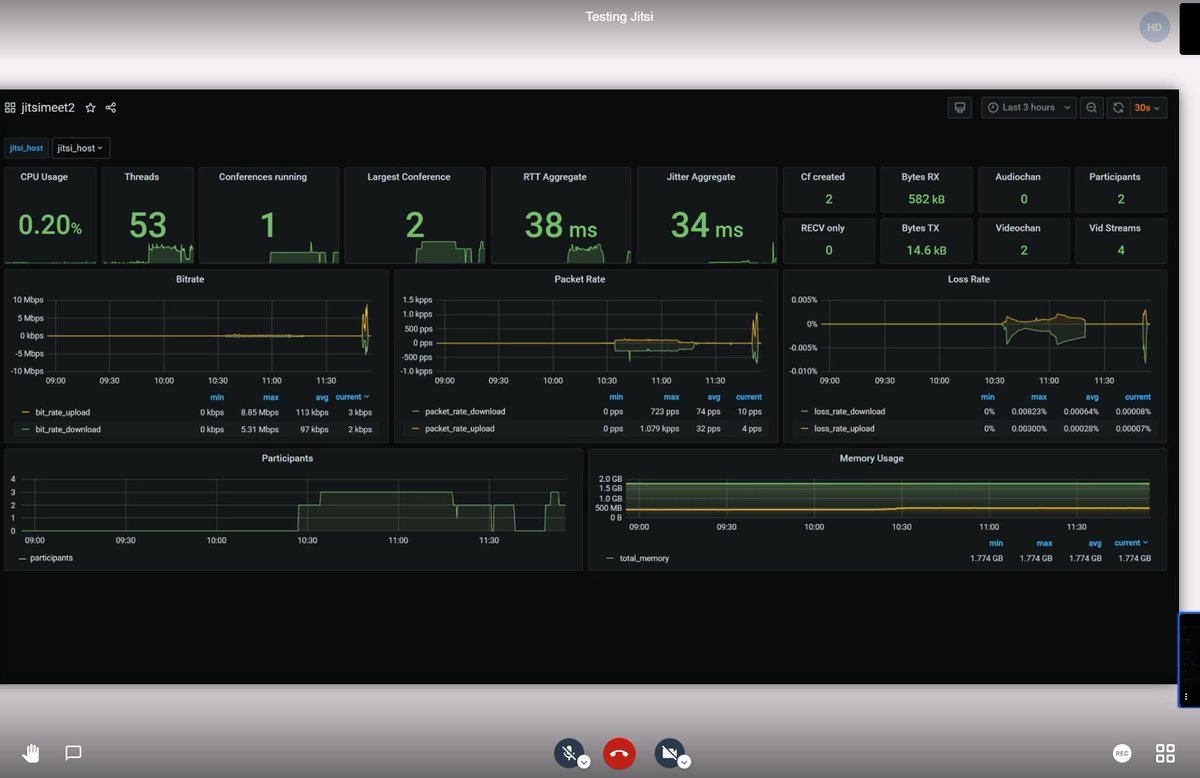Expand the Participants graph title menu
Screen dimensions: 1200x778
pos(287,458)
